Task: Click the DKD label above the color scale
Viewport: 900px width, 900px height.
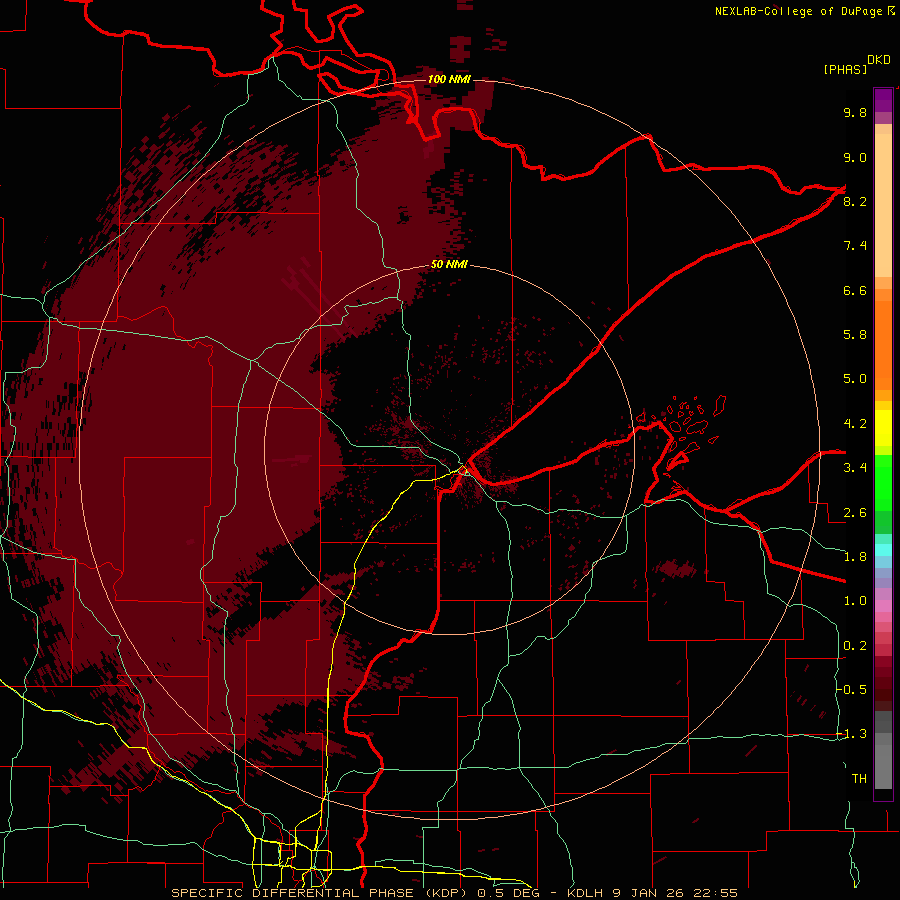Action: tap(879, 60)
